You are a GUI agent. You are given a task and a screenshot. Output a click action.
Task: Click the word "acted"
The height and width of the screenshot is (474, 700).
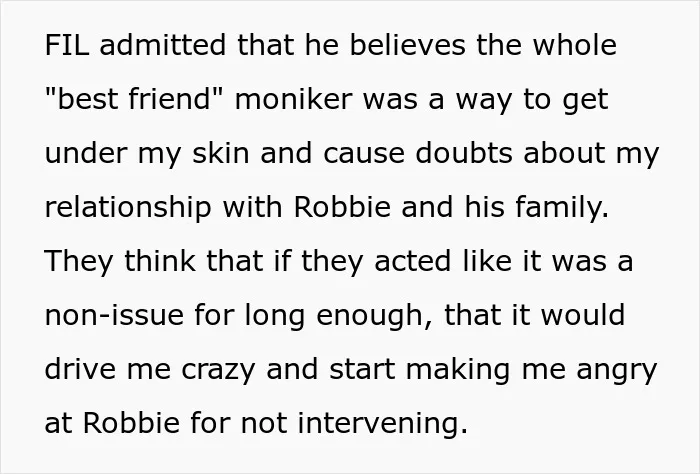[412, 261]
